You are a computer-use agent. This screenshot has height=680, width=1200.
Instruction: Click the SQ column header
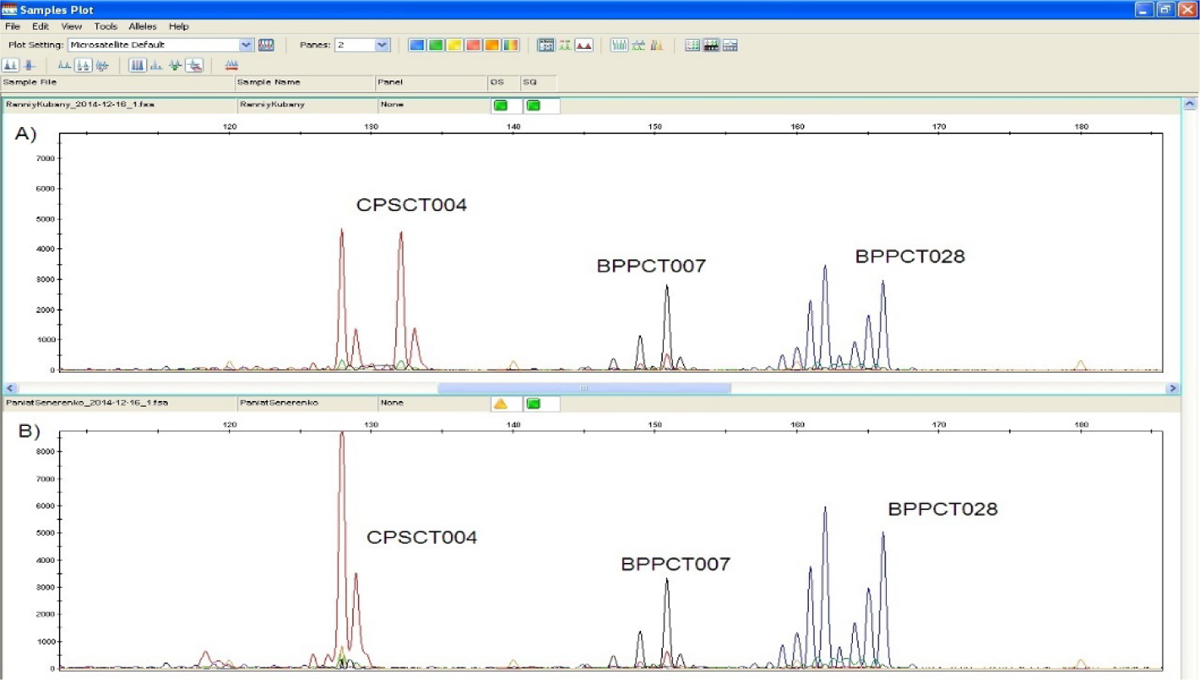[537, 82]
